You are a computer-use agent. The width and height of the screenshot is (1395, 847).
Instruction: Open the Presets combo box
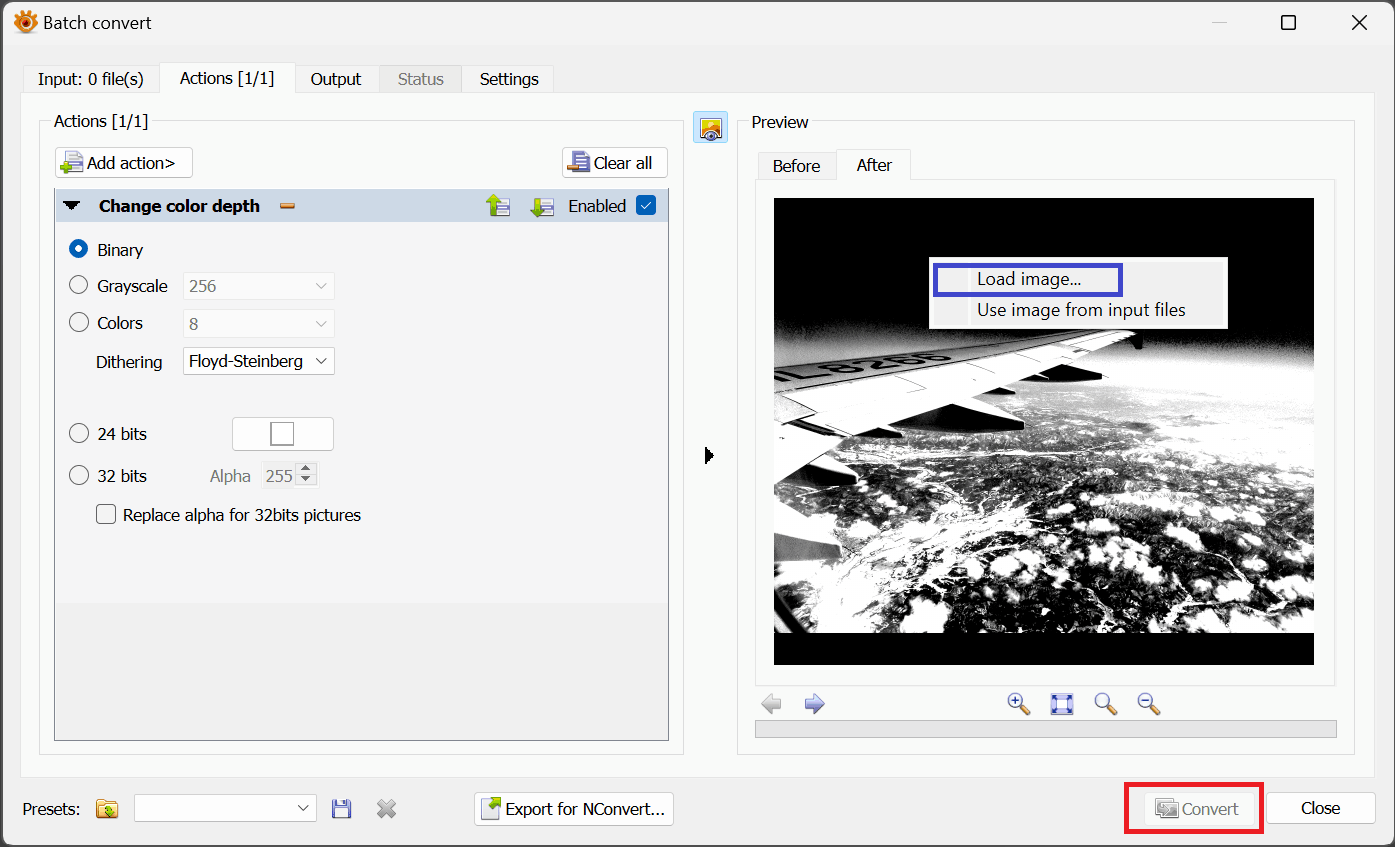(x=225, y=808)
